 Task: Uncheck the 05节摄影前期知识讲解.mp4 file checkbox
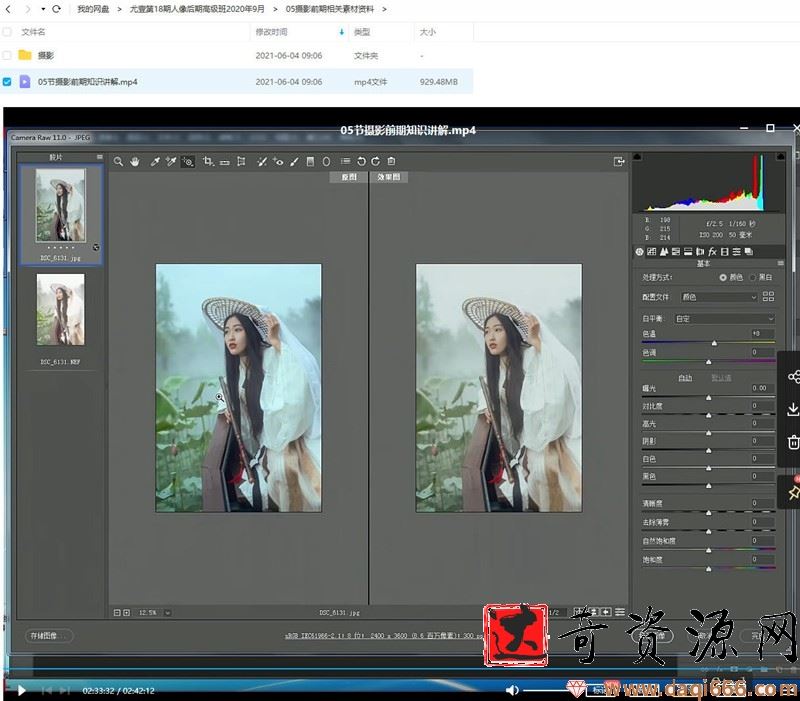pos(7,82)
